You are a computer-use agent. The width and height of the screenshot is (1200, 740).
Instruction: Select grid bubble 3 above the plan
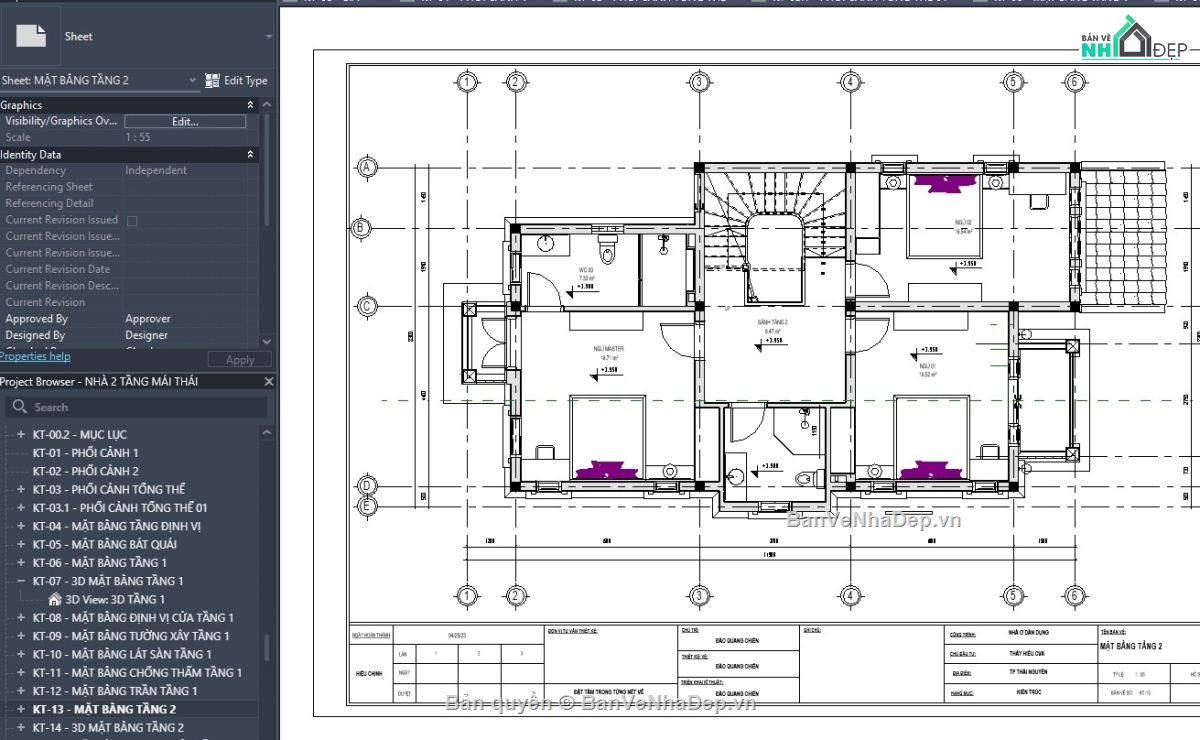point(699,82)
